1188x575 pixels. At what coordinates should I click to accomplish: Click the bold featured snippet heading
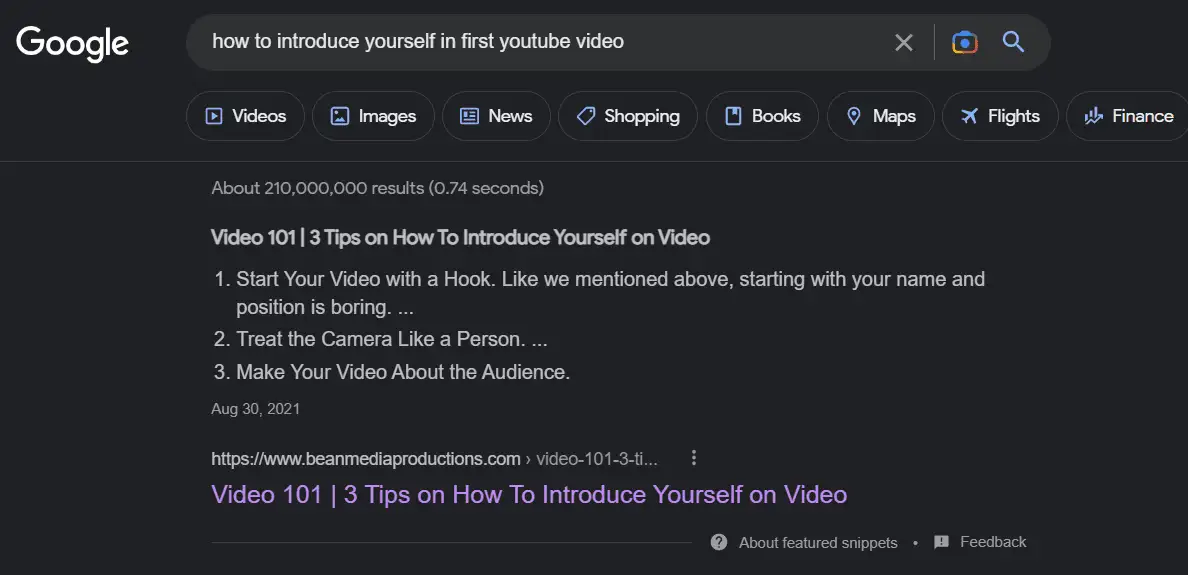coord(461,238)
